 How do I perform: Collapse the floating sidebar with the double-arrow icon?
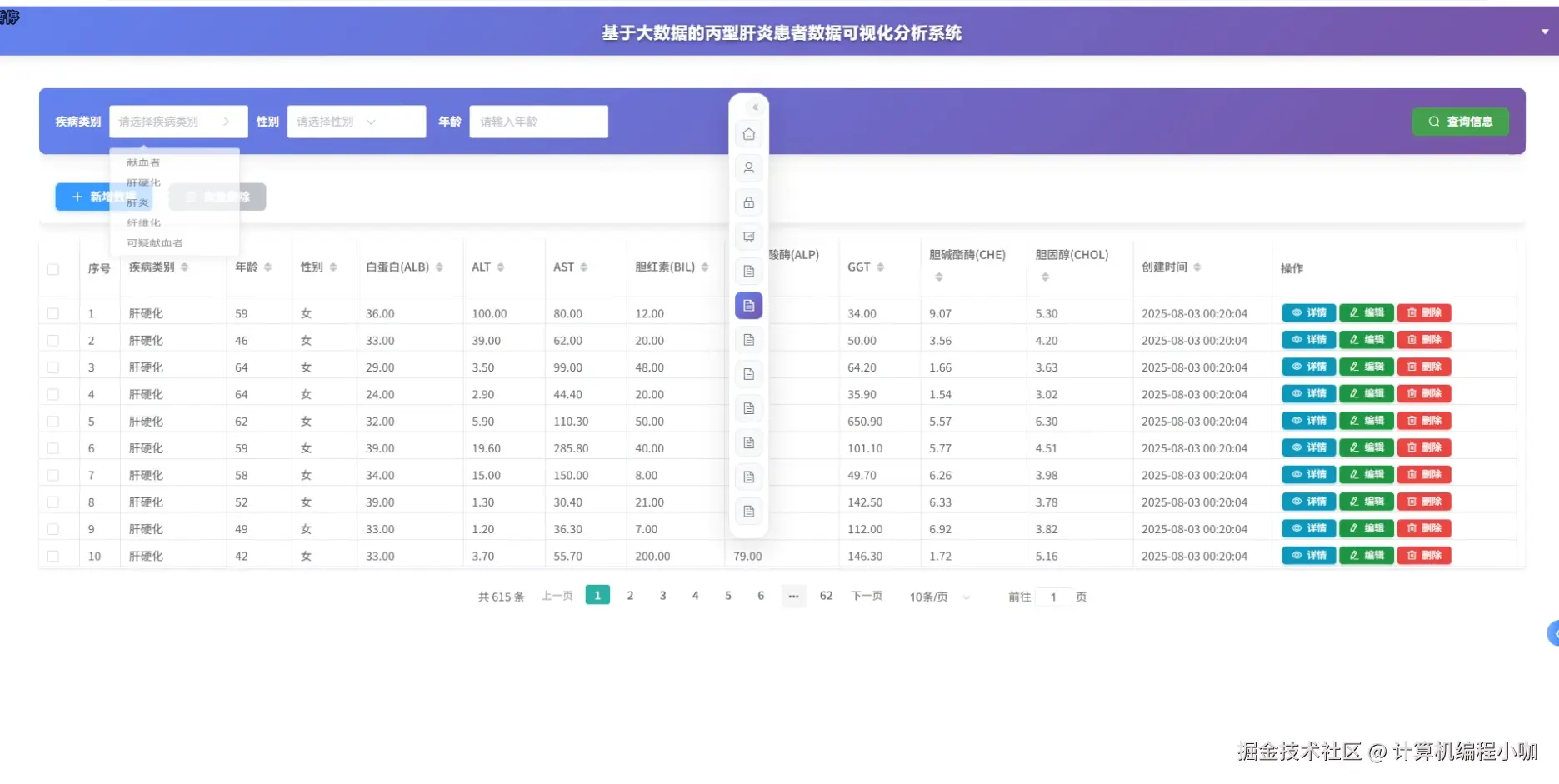(755, 107)
